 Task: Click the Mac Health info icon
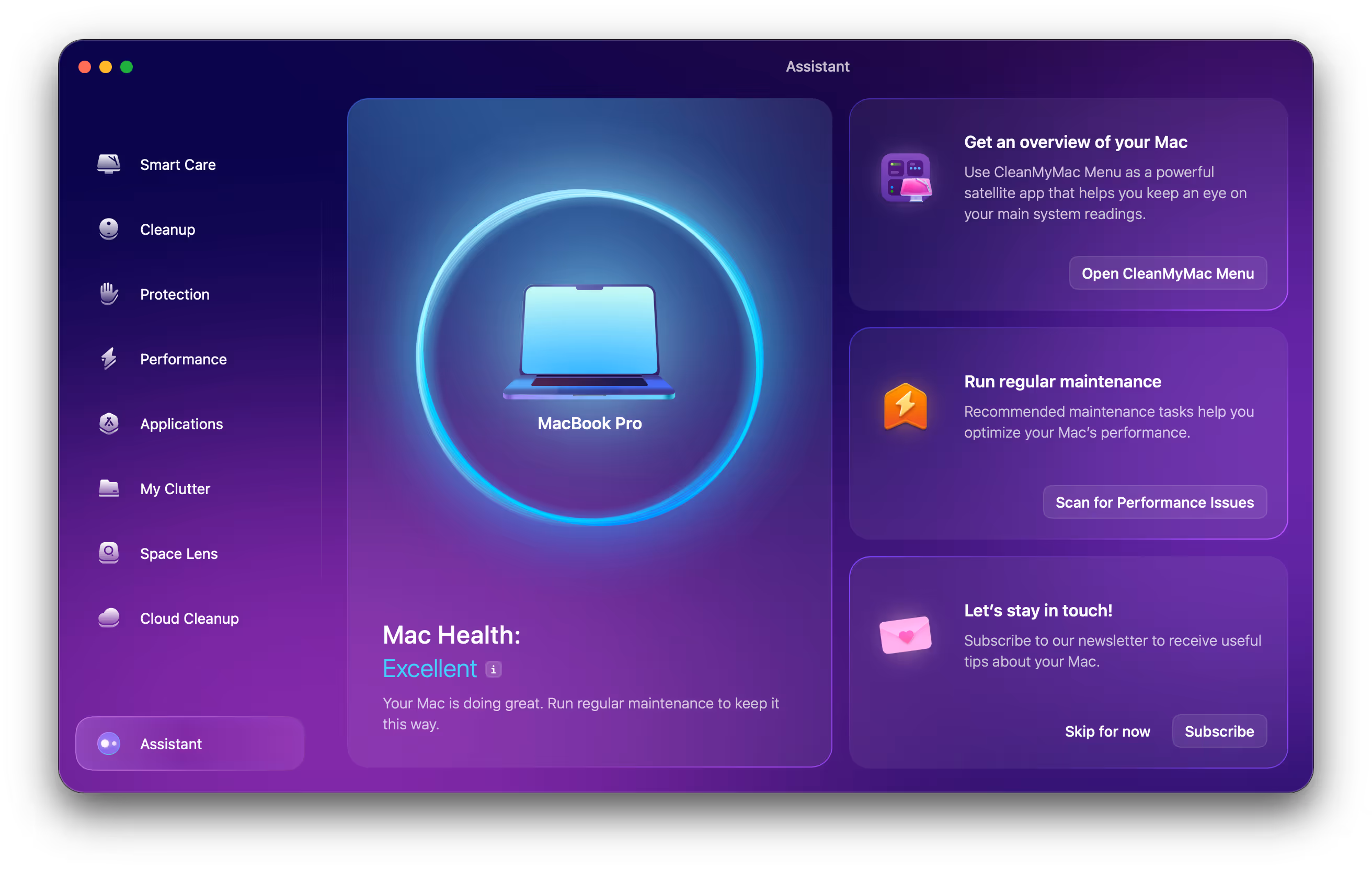pyautogui.click(x=494, y=669)
